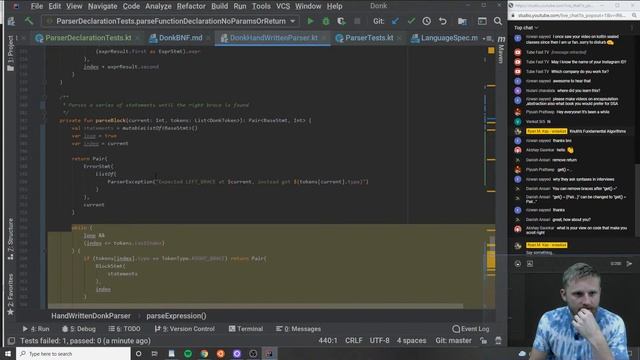Stop the running process button
Image resolution: width=640 pixels, height=360 pixels.
tap(357, 21)
